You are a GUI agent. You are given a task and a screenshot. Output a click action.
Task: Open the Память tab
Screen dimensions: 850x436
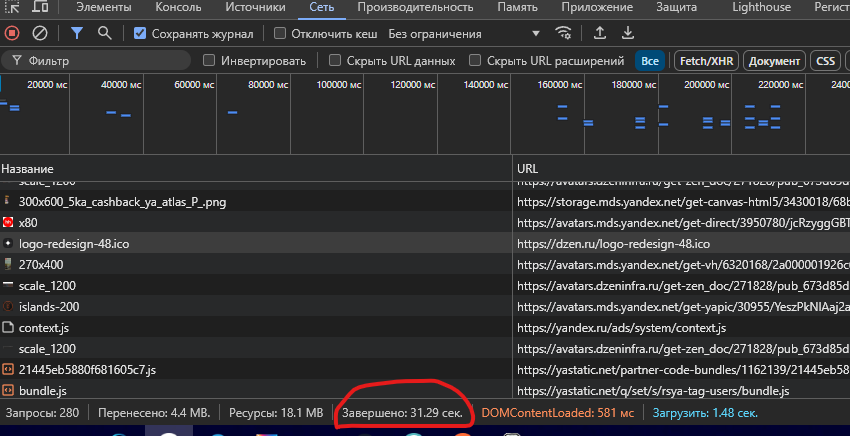point(517,7)
